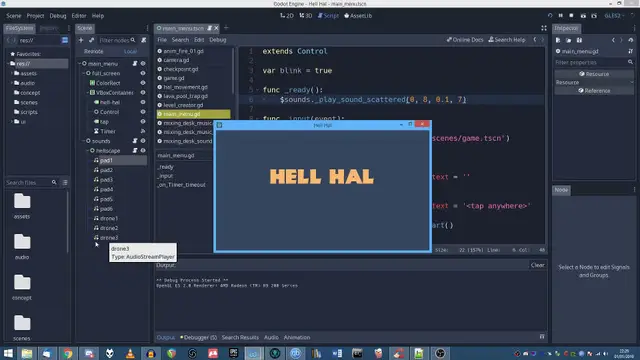Add a new node with plus icon
The height and width of the screenshot is (360, 640).
point(81,40)
